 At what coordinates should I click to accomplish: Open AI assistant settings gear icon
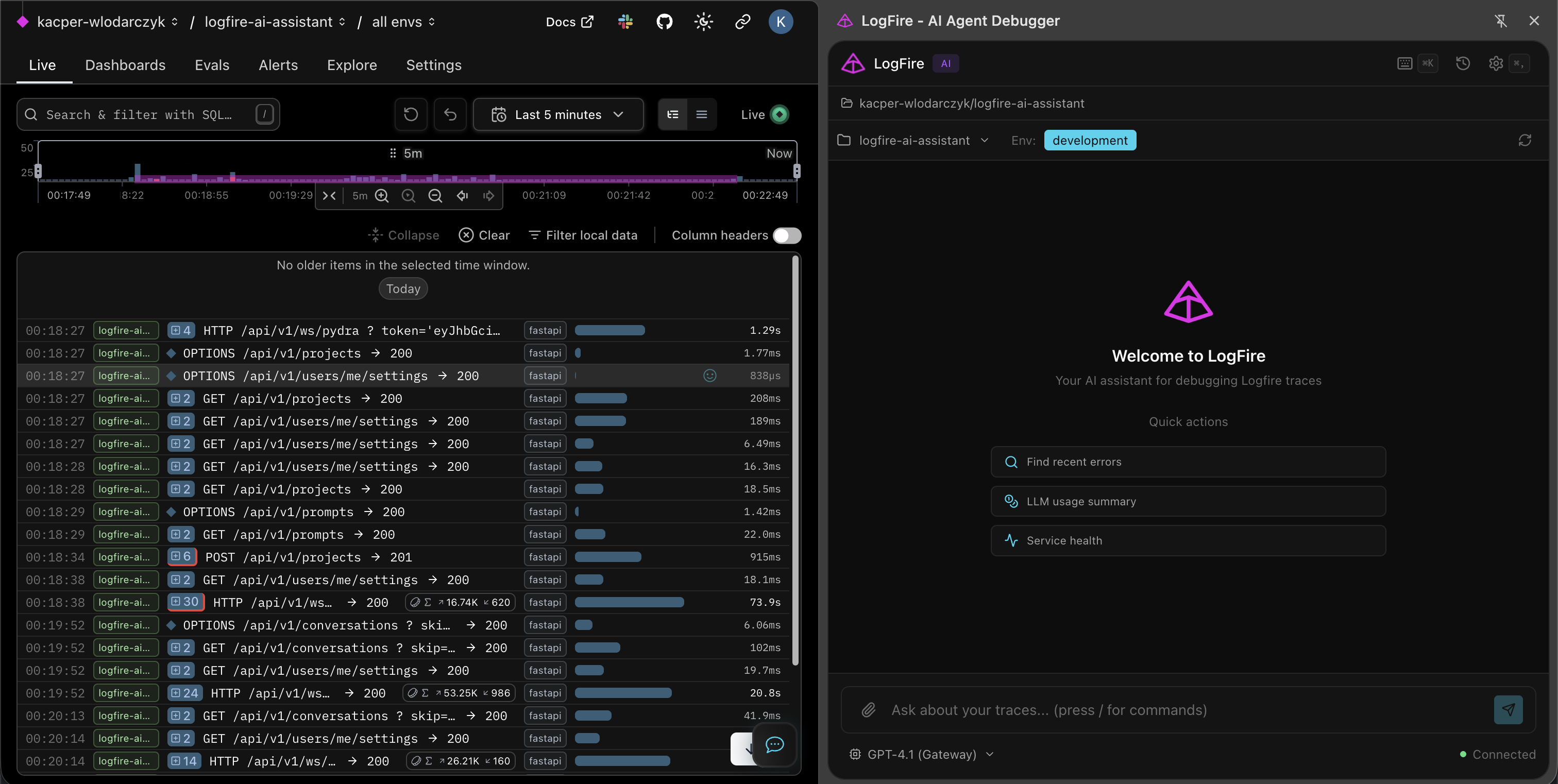click(x=1495, y=63)
